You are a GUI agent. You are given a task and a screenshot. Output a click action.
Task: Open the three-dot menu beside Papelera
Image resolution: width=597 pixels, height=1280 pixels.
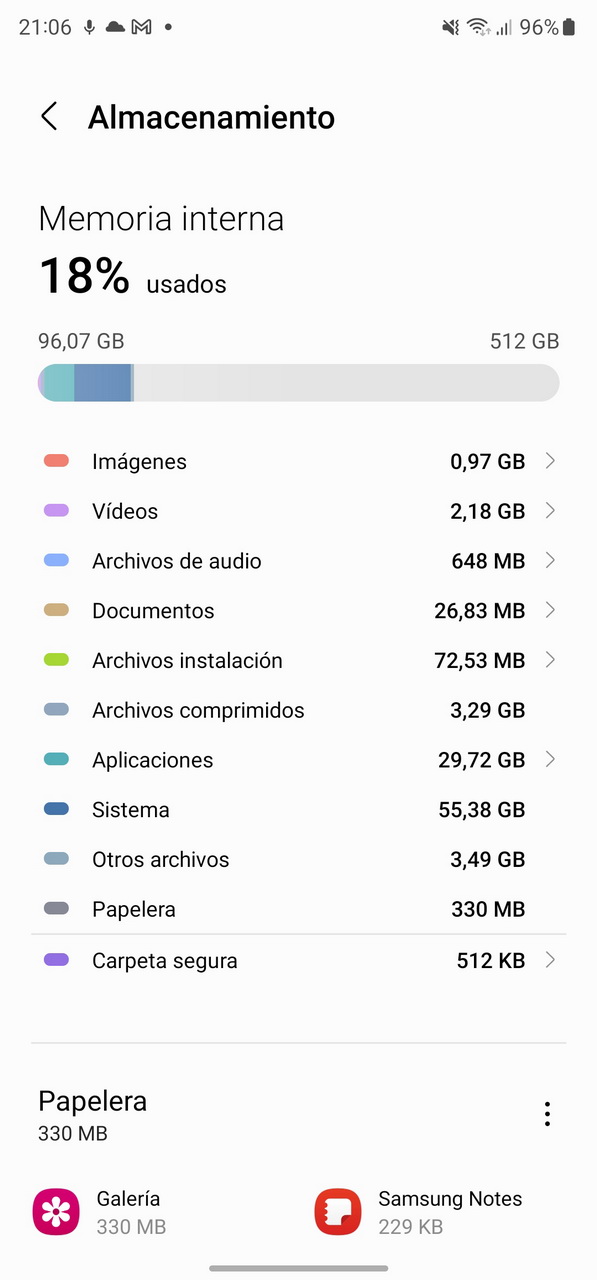(547, 1114)
